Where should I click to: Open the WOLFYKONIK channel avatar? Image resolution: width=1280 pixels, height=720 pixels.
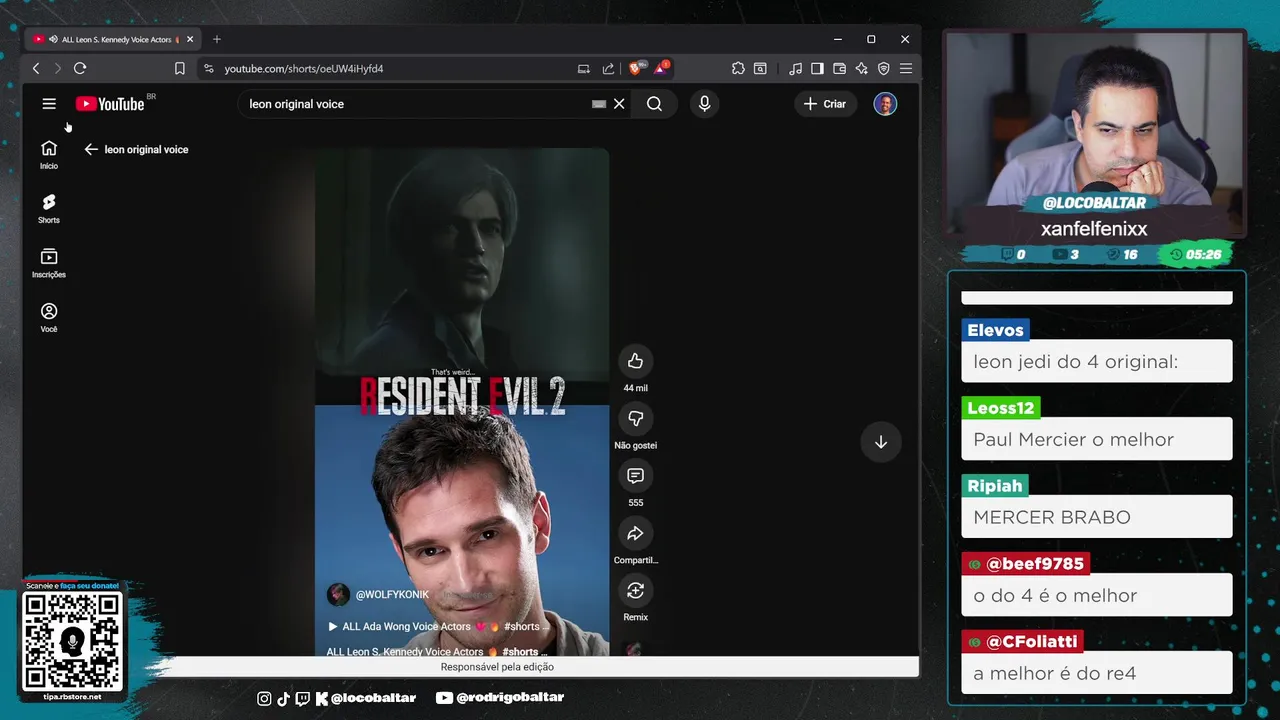tap(339, 594)
